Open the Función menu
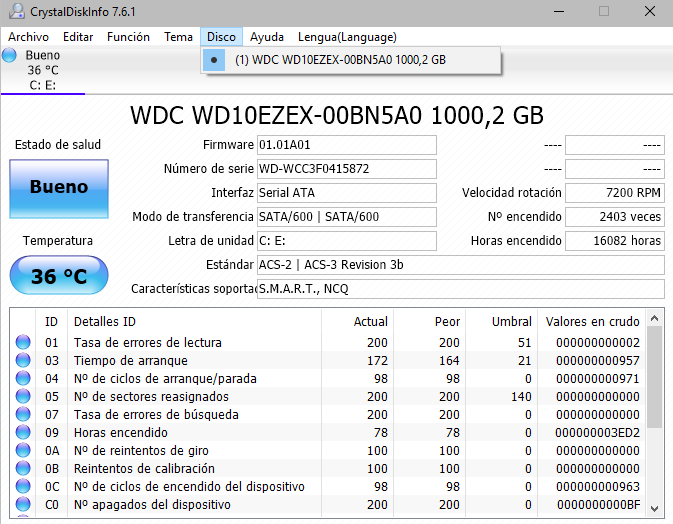673x524 pixels. pos(128,37)
